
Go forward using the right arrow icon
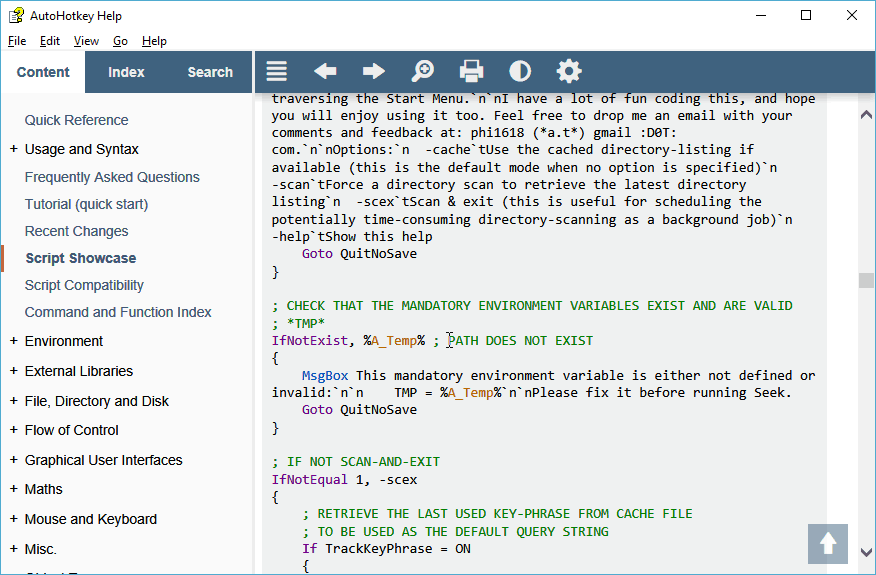[x=374, y=71]
